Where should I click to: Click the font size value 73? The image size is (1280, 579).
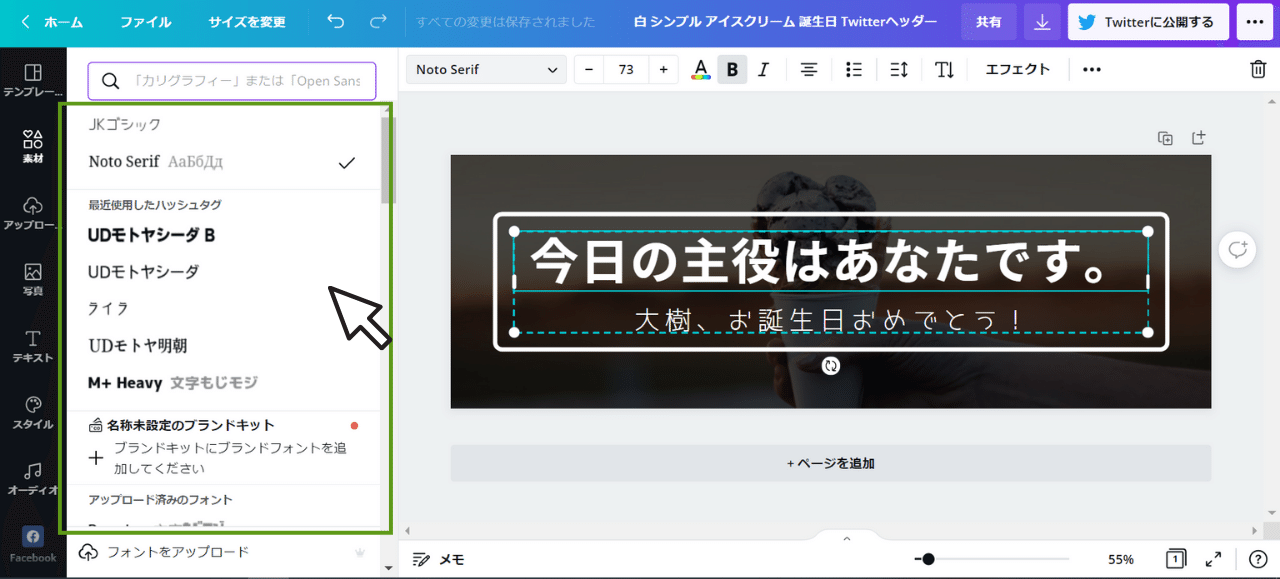click(x=626, y=69)
